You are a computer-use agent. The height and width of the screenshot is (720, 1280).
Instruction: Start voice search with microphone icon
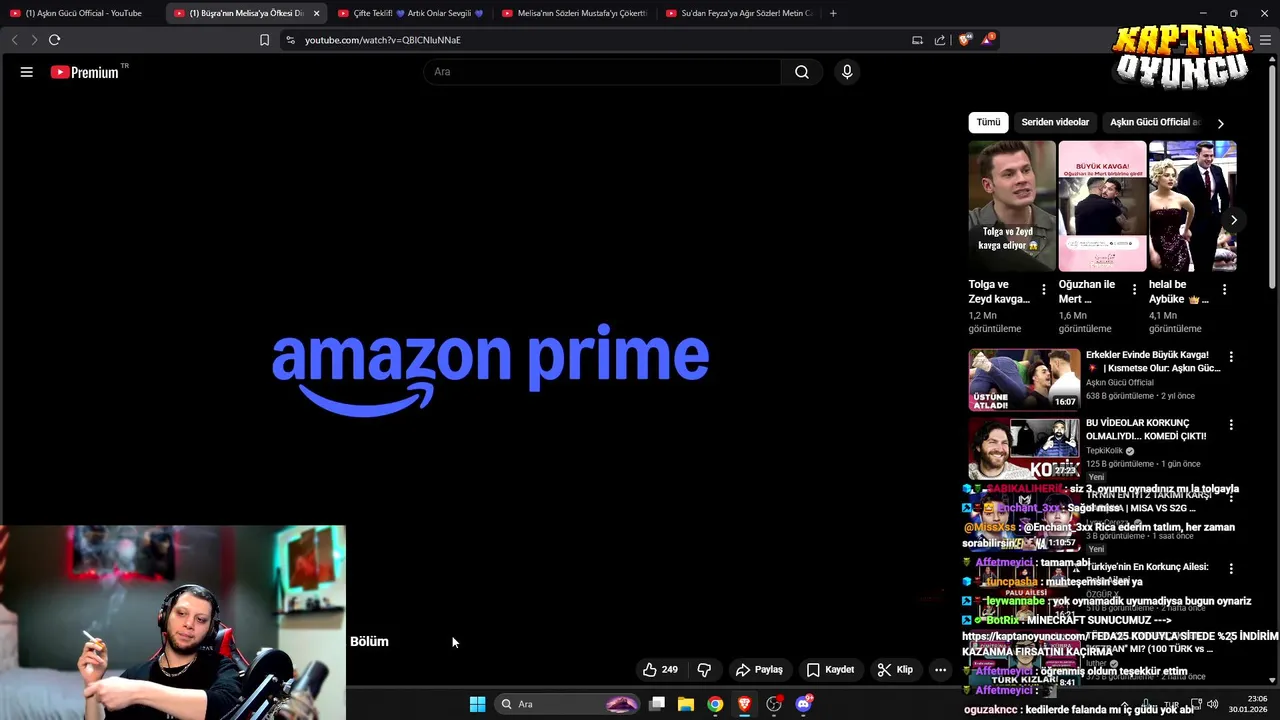[847, 72]
